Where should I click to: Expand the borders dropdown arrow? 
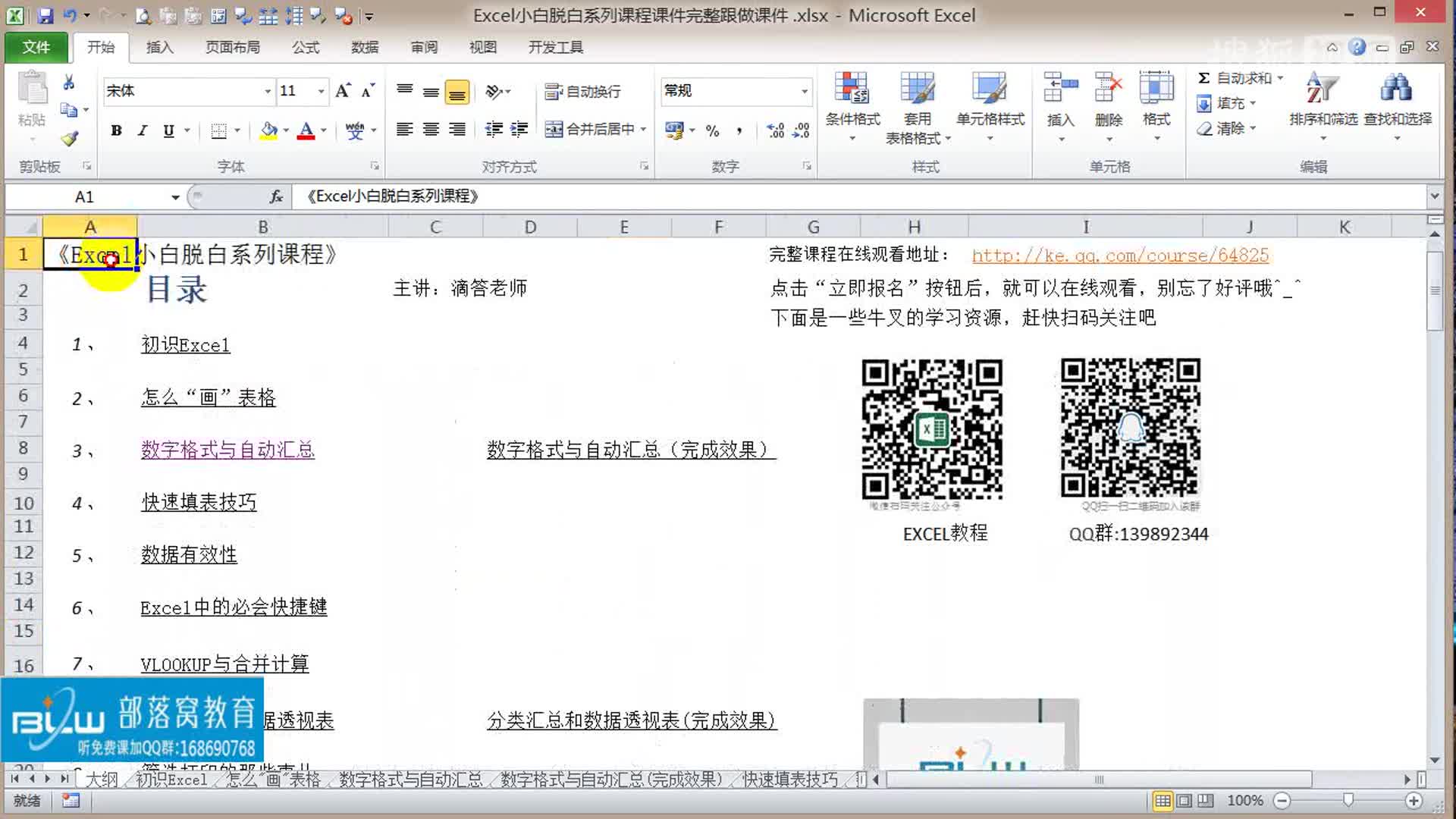(x=237, y=130)
